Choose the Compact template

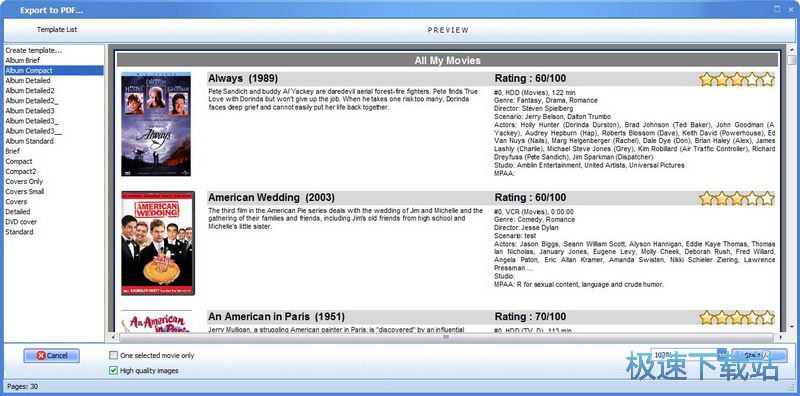click(x=19, y=161)
